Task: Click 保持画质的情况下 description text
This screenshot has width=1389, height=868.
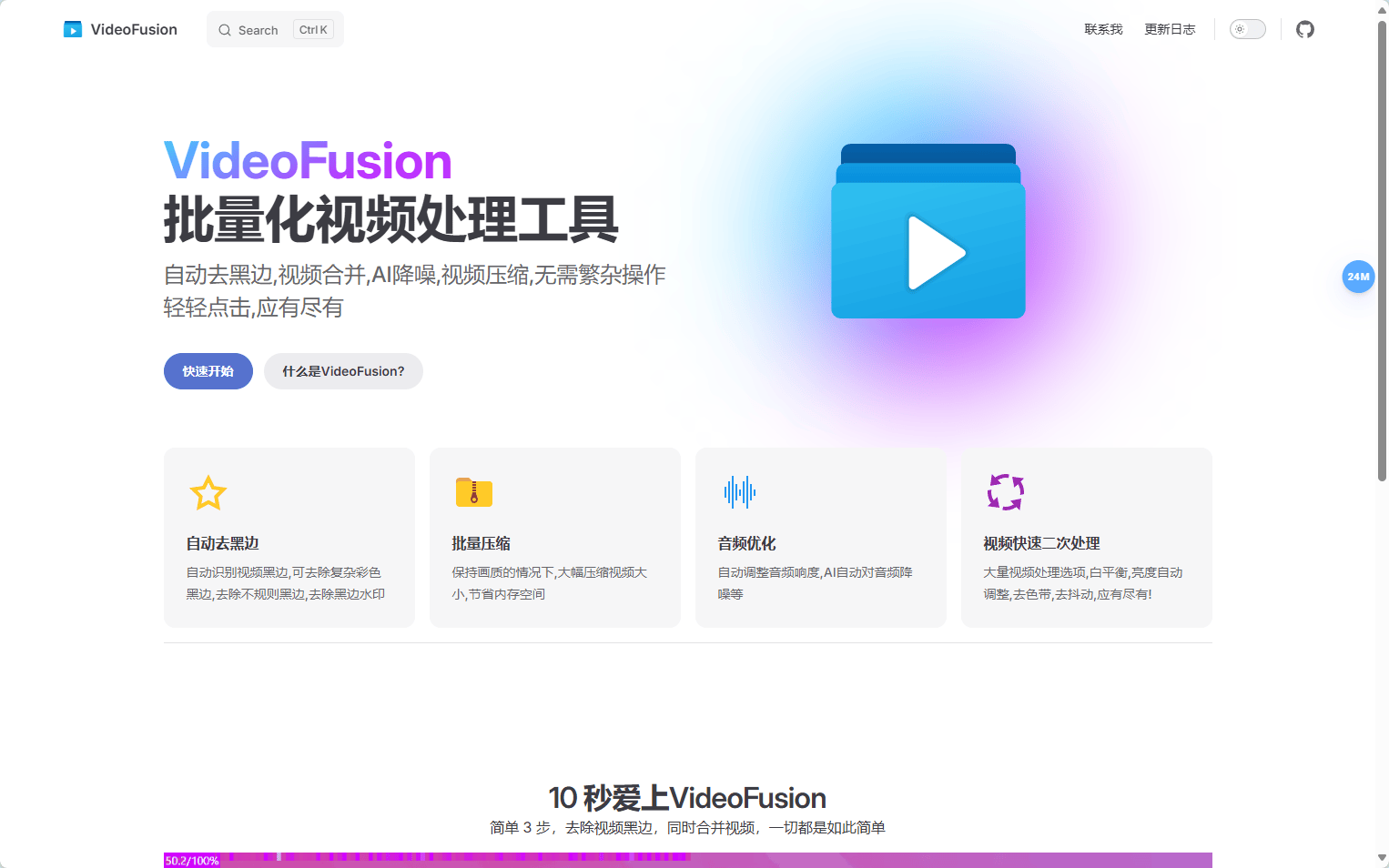Action: 550,583
